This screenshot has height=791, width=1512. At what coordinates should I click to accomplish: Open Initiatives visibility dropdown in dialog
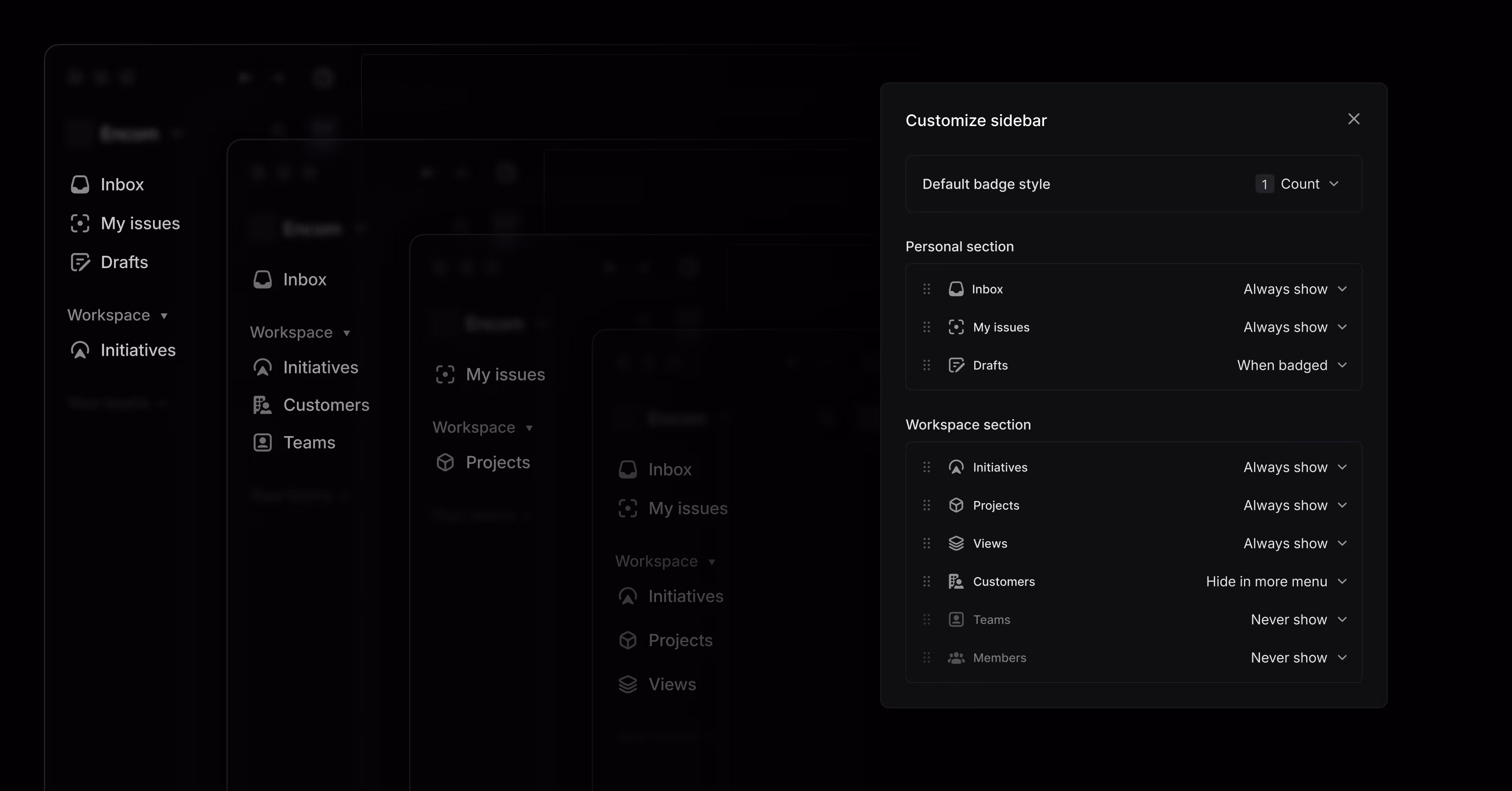coord(1295,468)
